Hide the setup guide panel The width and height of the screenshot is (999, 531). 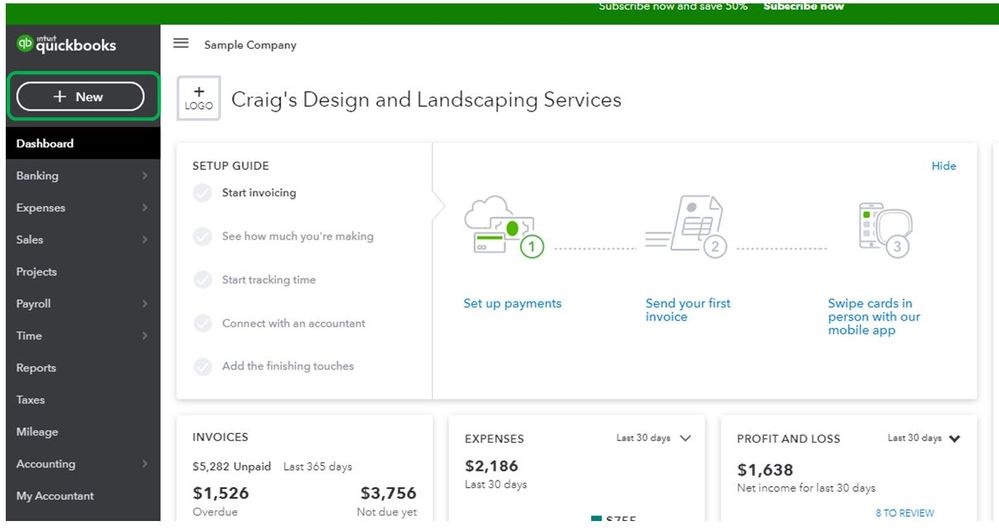click(944, 166)
